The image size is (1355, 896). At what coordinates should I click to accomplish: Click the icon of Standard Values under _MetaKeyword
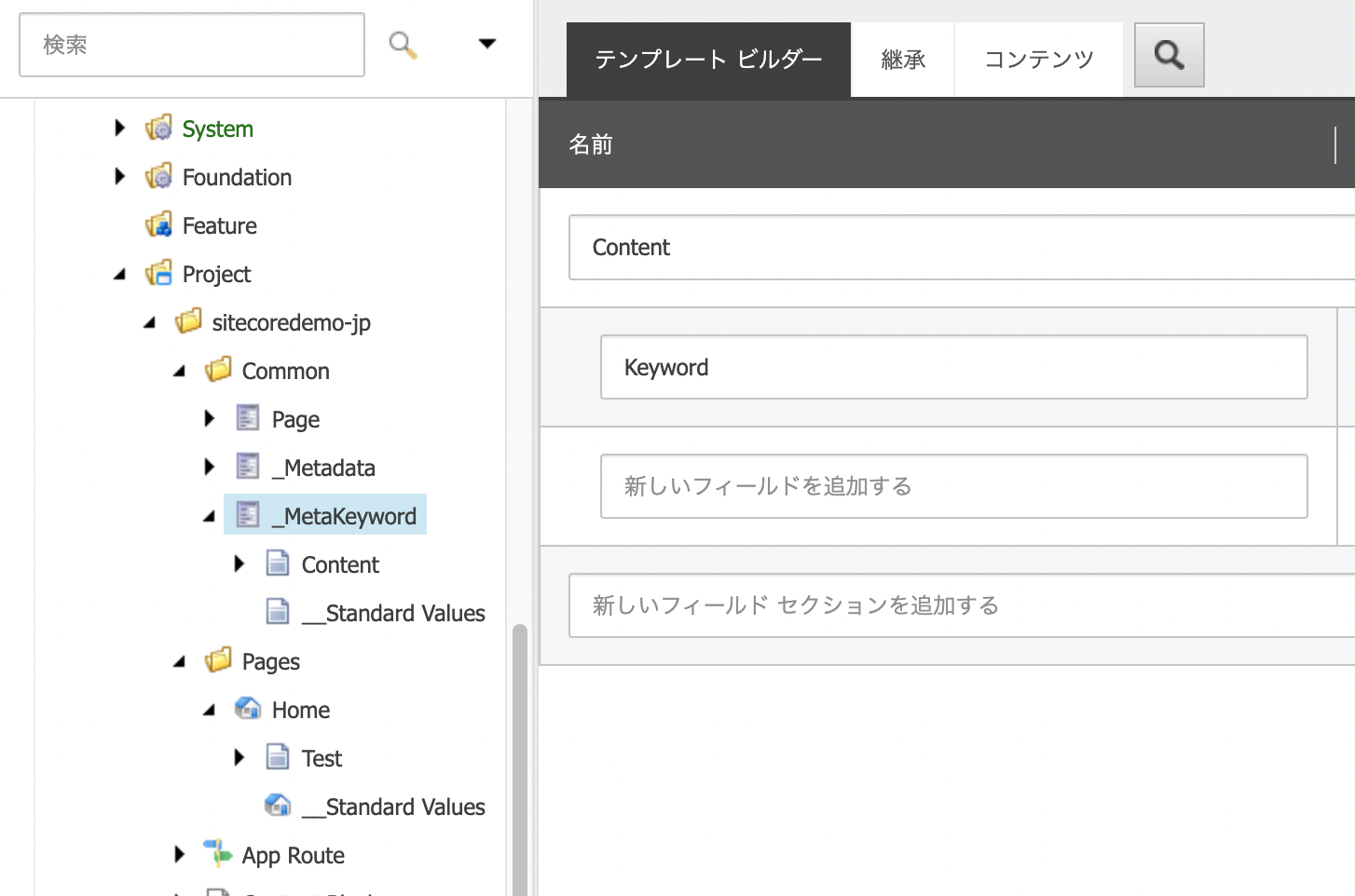pyautogui.click(x=278, y=612)
